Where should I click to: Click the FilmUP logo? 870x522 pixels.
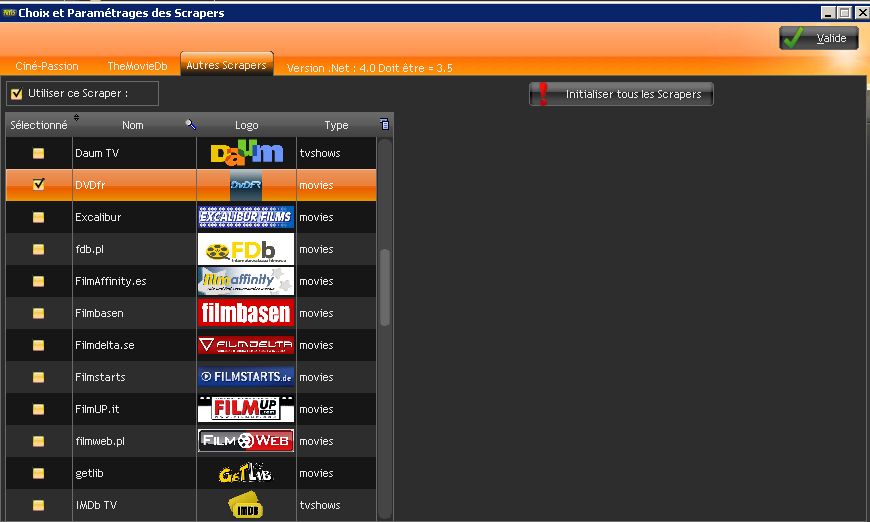246,409
